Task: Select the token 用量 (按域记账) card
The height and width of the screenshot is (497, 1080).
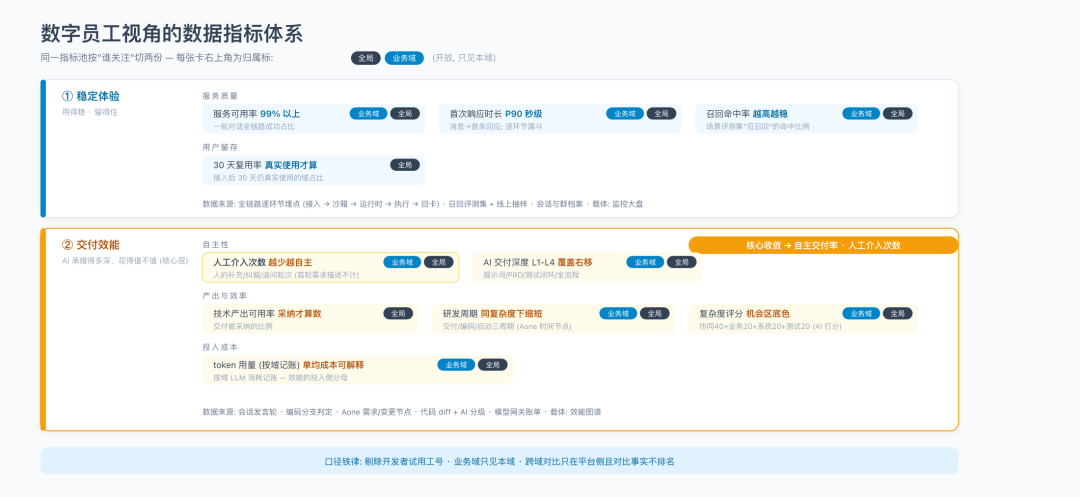Action: point(357,370)
